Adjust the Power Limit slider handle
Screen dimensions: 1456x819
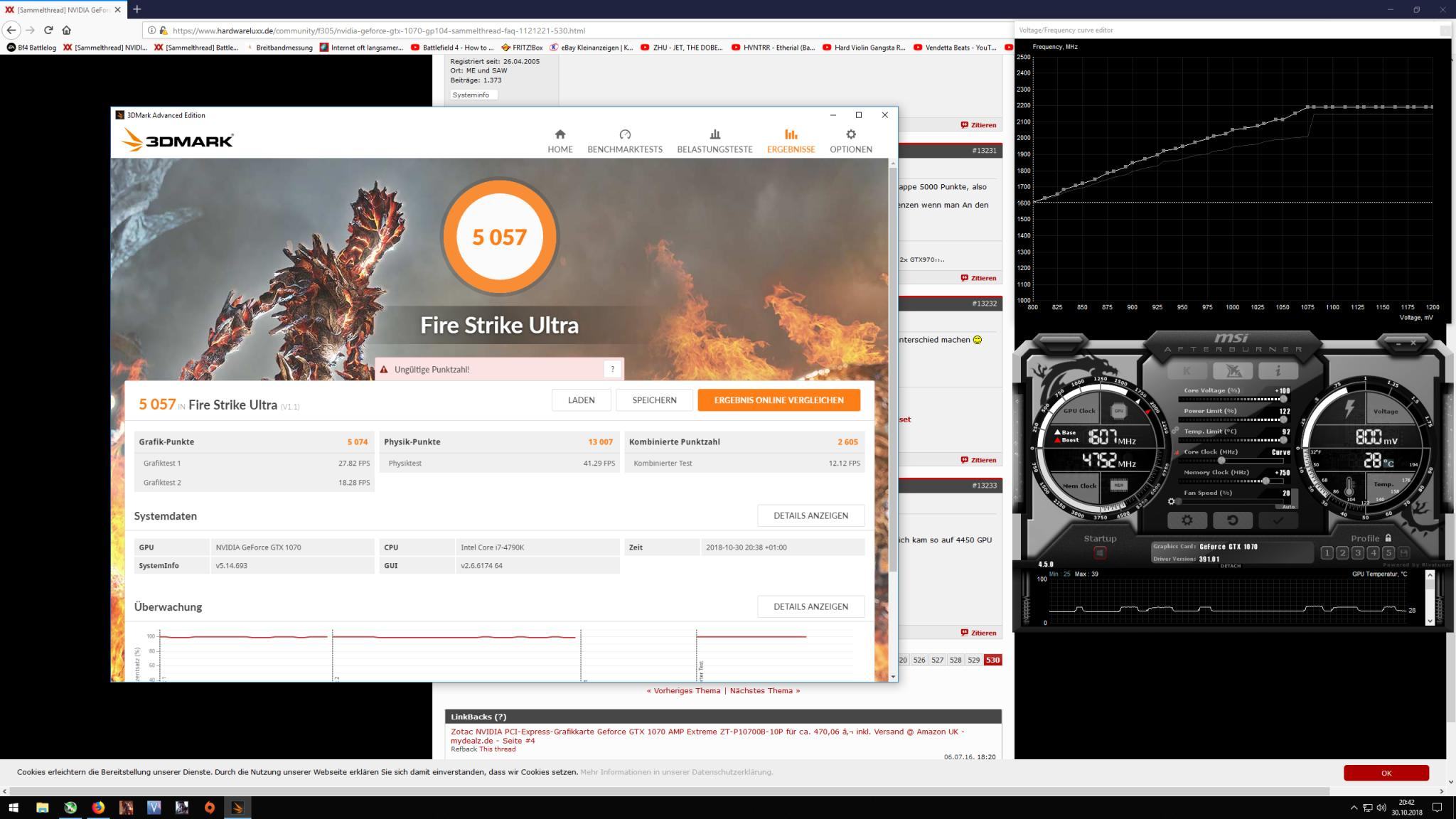point(1283,419)
